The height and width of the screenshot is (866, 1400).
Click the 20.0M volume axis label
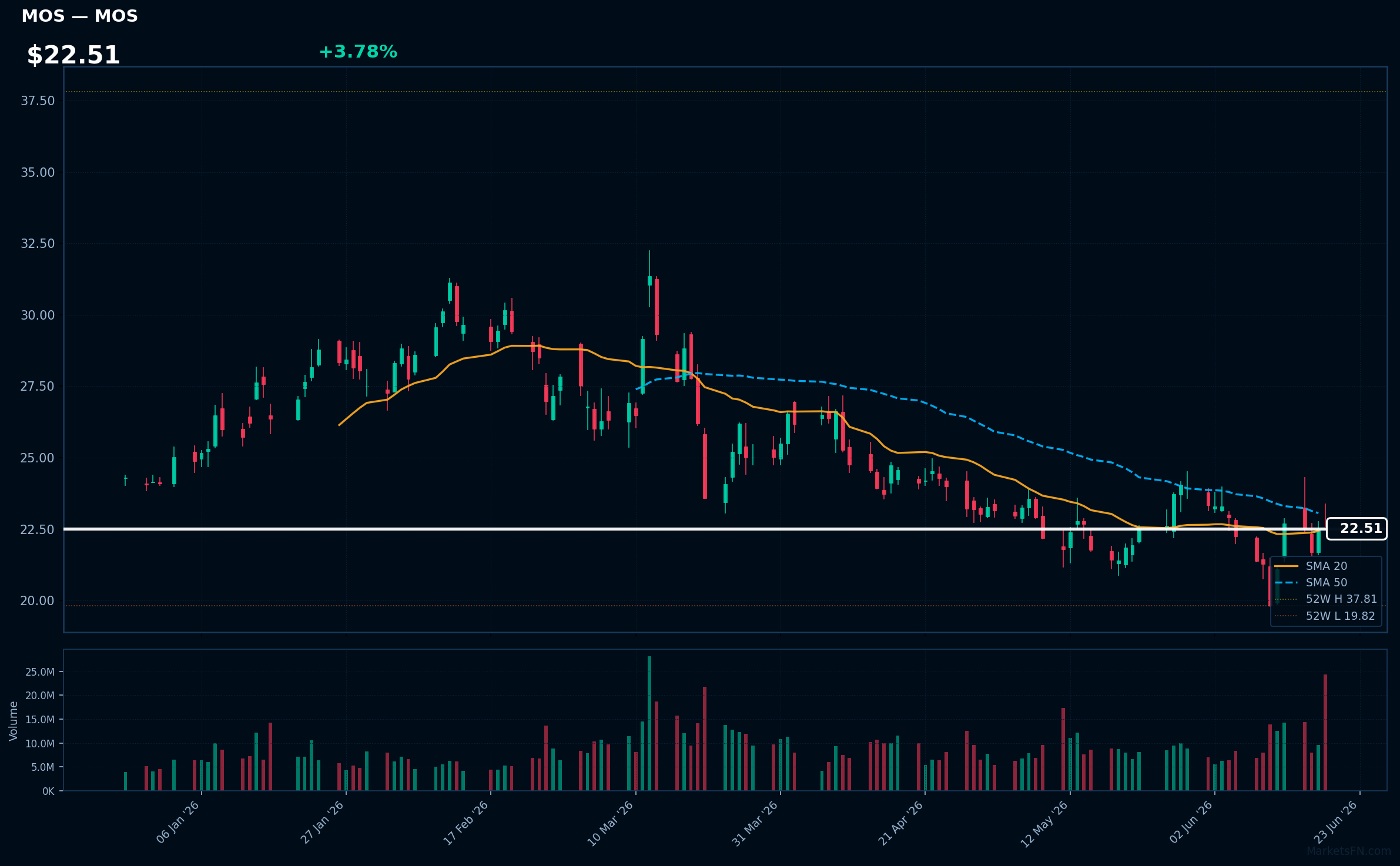tap(40, 696)
